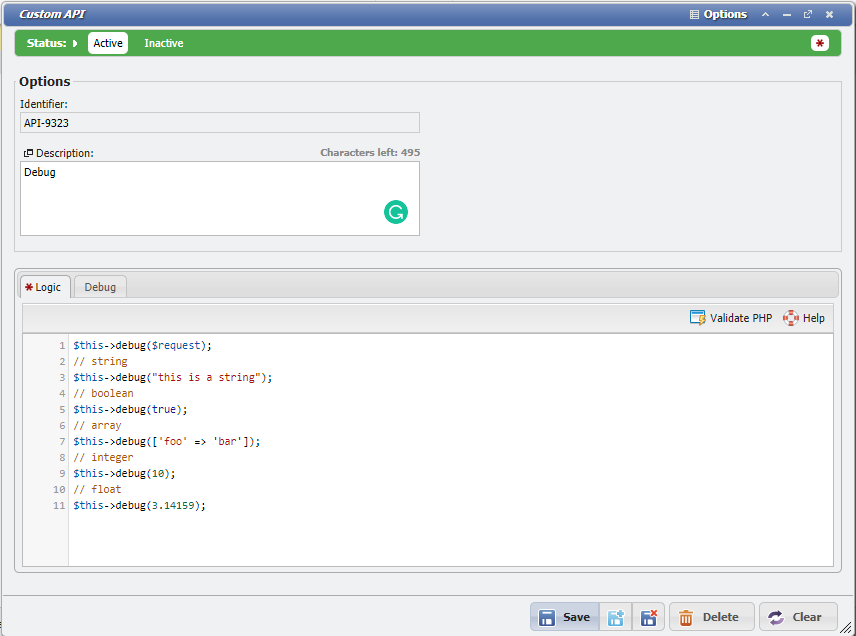
Task: Click into the Identifier field
Action: coord(219,123)
